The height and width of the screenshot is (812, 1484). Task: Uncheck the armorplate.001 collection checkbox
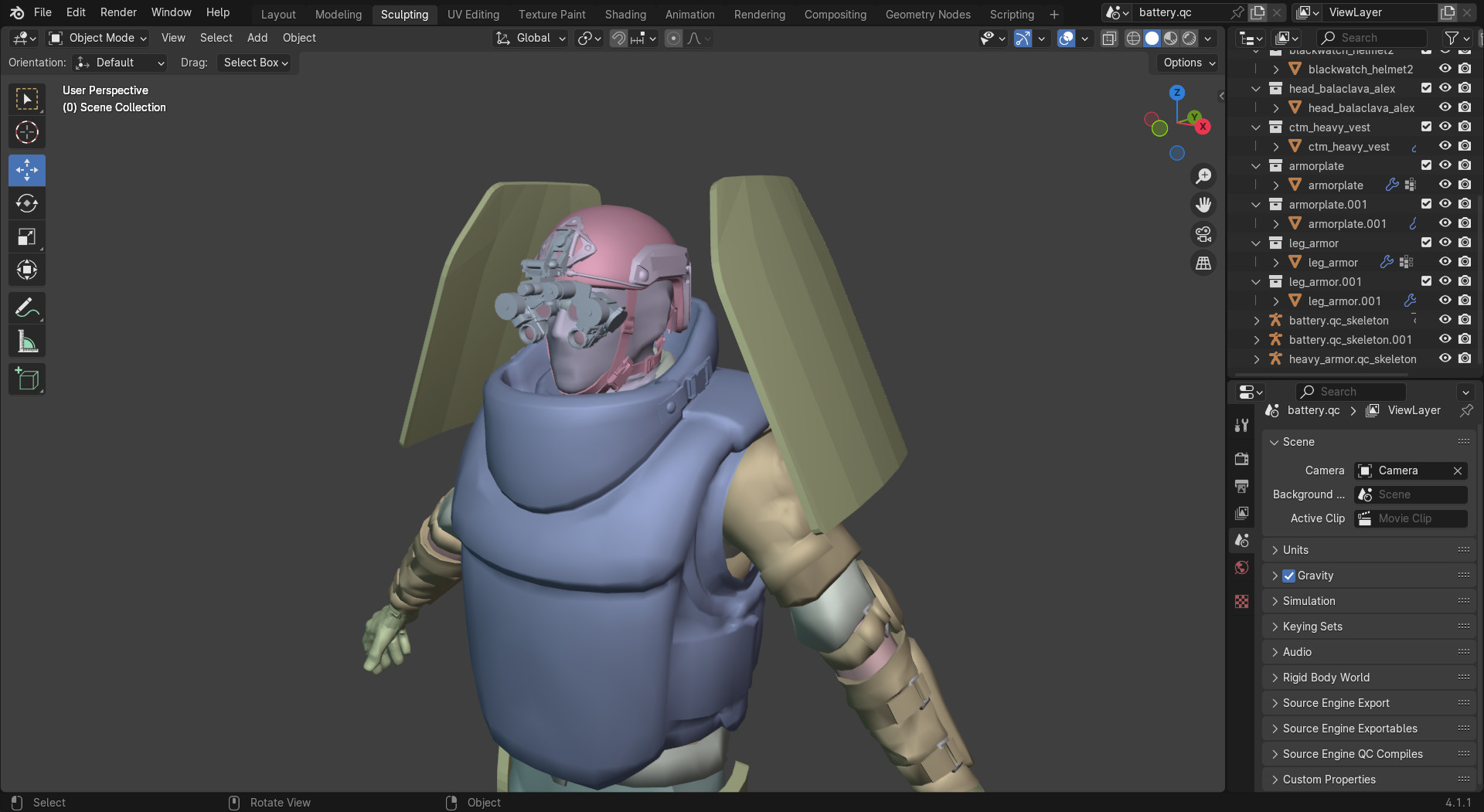pos(1426,203)
